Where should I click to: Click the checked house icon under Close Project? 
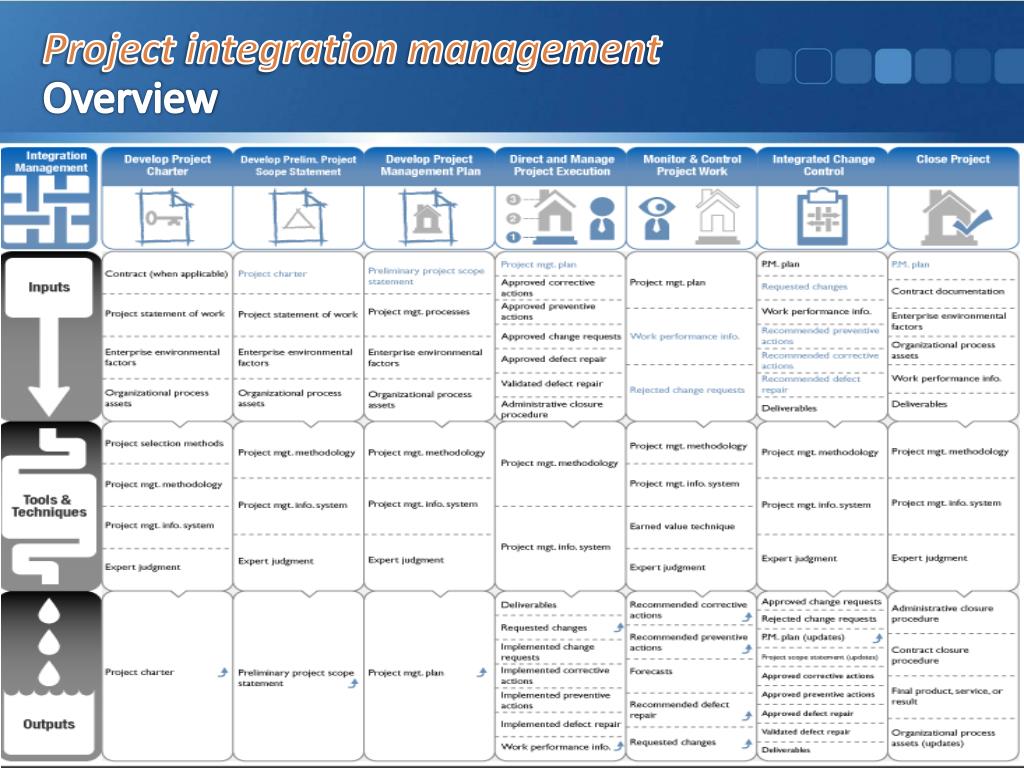pyautogui.click(x=955, y=217)
